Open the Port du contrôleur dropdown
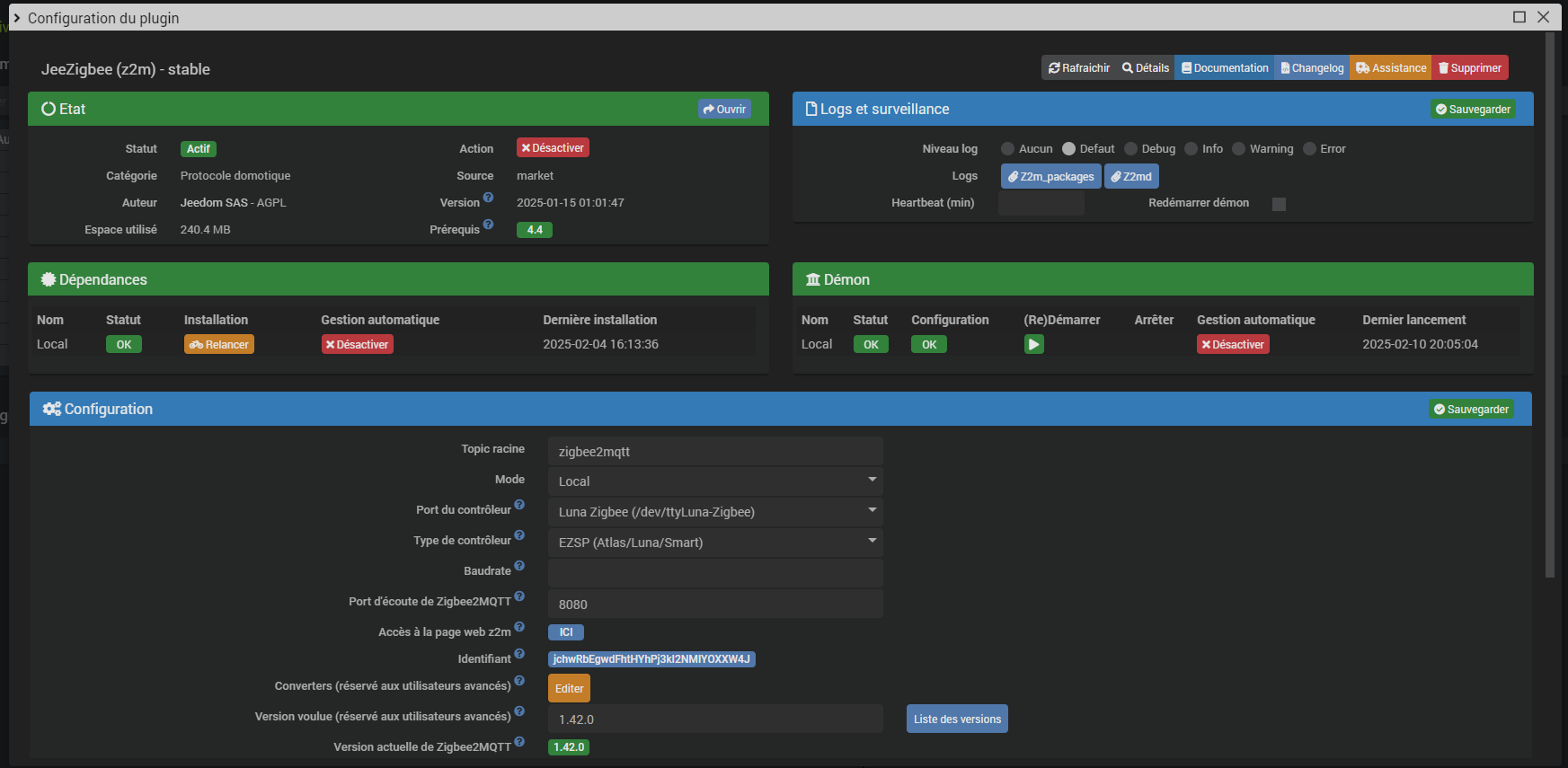The width and height of the screenshot is (1568, 768). point(715,512)
